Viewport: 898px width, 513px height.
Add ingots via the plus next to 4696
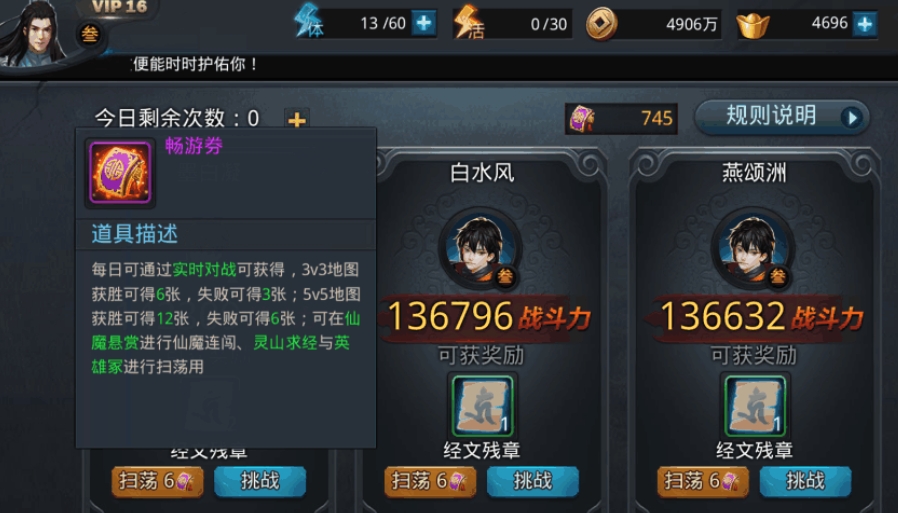click(865, 24)
